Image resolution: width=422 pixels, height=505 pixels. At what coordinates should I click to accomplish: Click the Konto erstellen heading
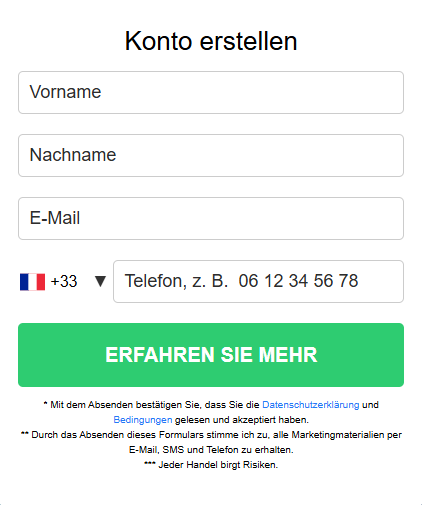[211, 41]
